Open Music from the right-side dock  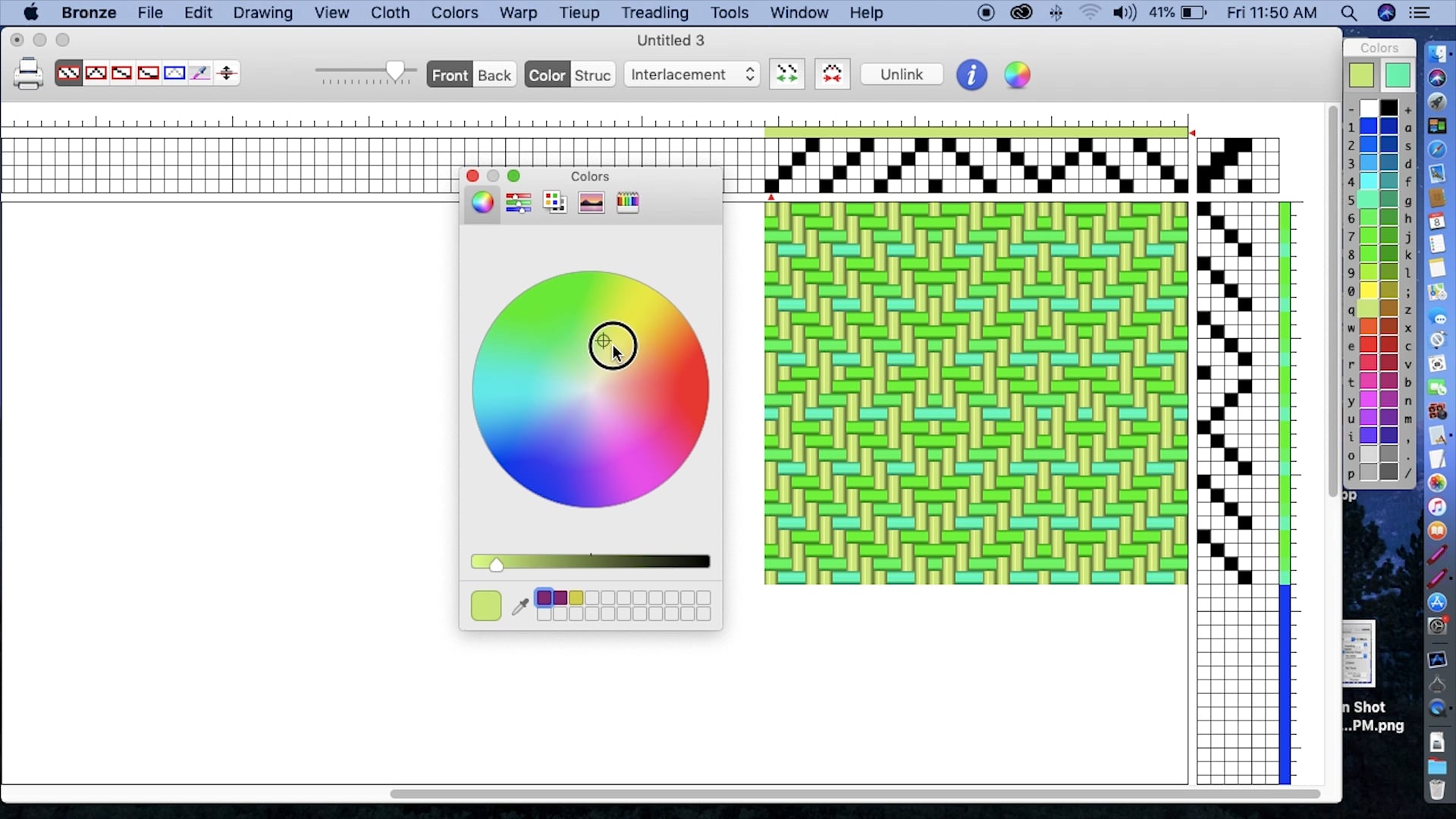point(1437,507)
